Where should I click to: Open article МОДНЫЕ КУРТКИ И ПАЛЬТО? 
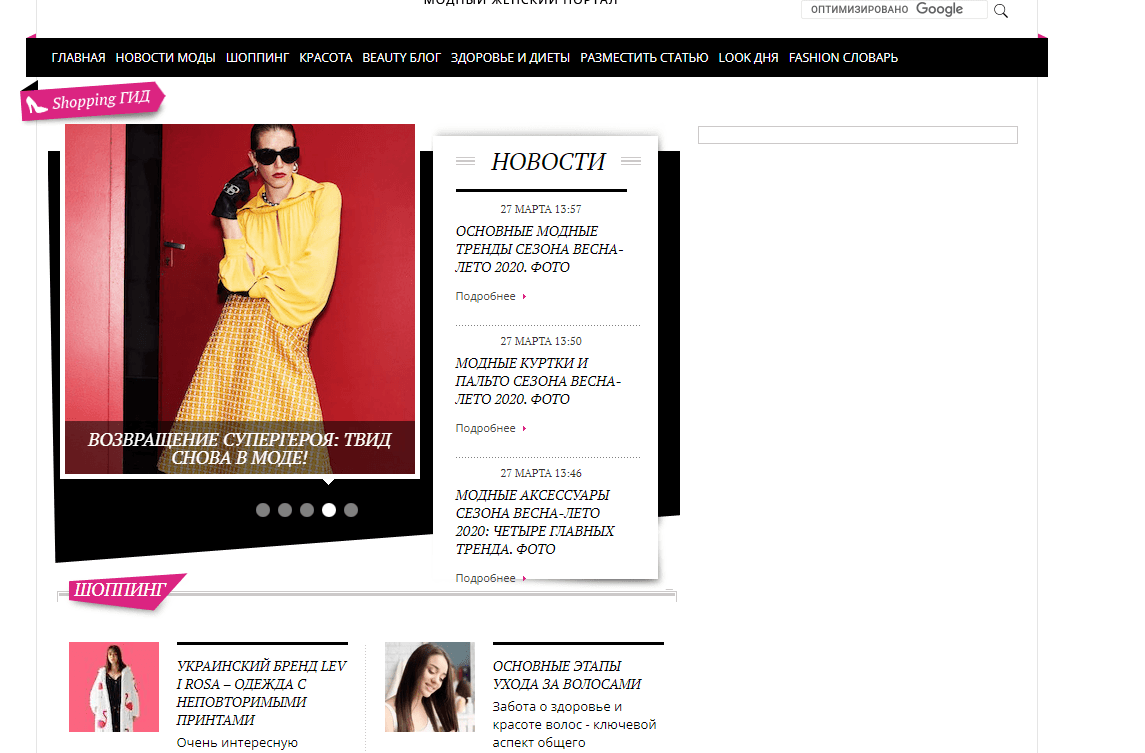click(x=538, y=381)
